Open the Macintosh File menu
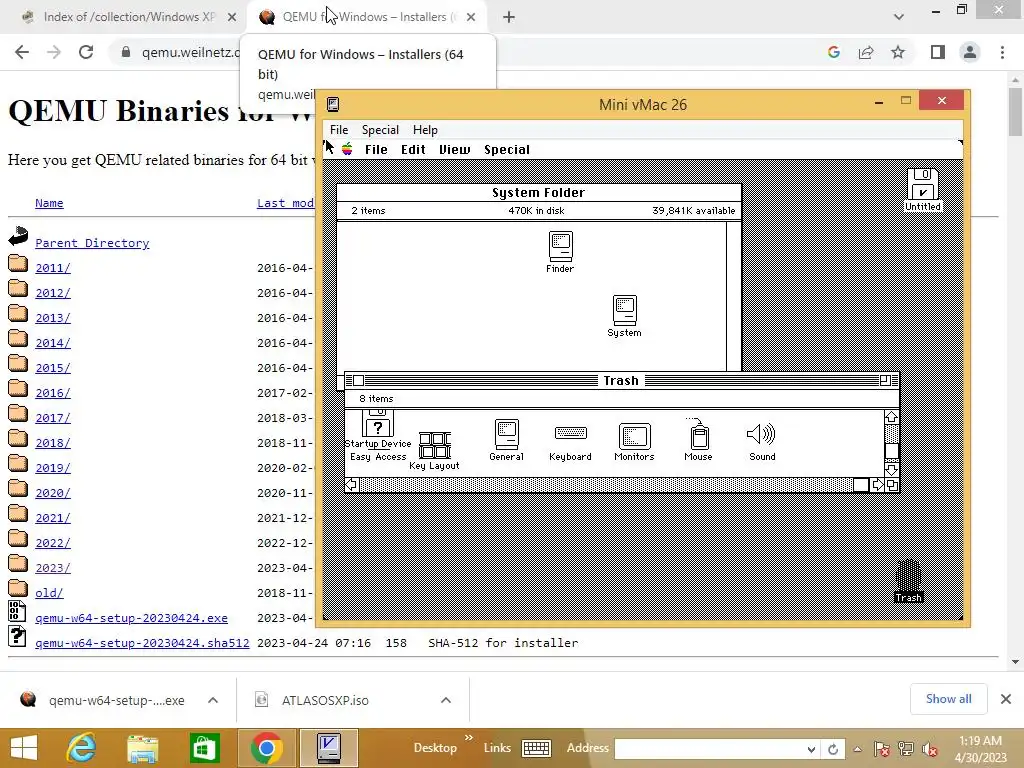 click(x=376, y=150)
